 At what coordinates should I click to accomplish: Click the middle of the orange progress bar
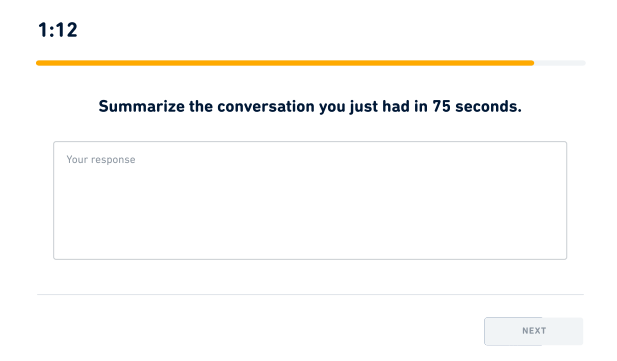285,63
